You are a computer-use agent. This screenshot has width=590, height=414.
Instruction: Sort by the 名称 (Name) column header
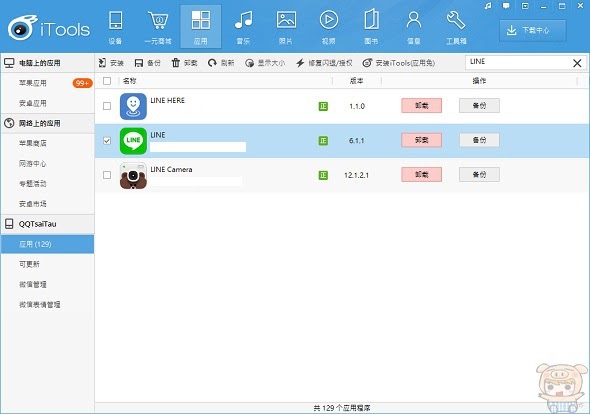129,81
